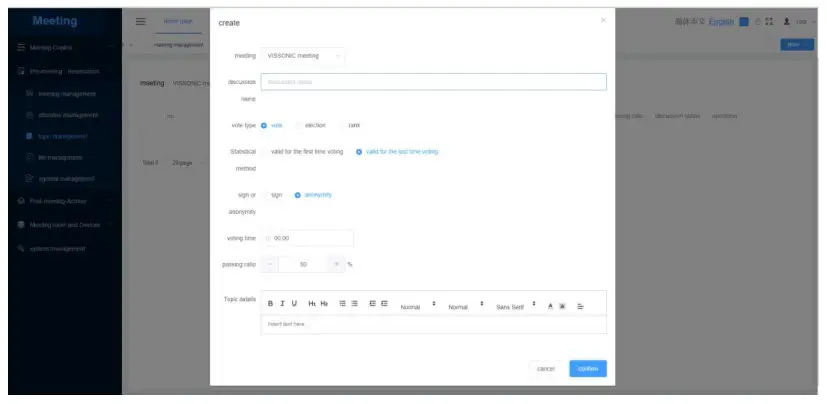Decrease indent in Topic details editor
Image resolution: width=827 pixels, height=404 pixels.
coord(372,304)
